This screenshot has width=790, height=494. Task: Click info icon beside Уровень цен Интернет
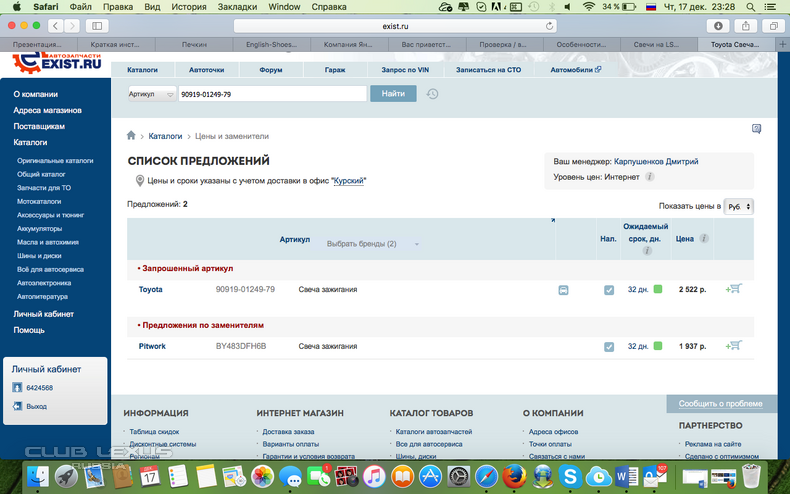[x=650, y=177]
